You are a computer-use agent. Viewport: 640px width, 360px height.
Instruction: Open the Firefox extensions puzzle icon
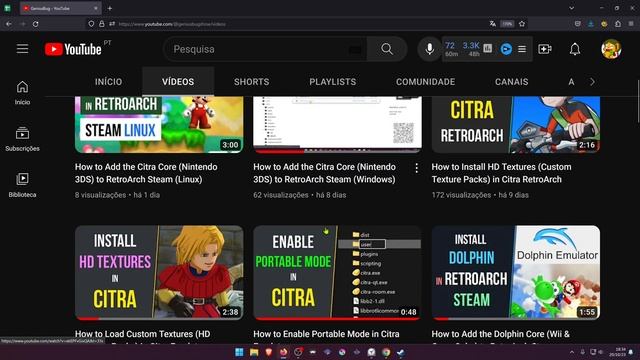618,24
